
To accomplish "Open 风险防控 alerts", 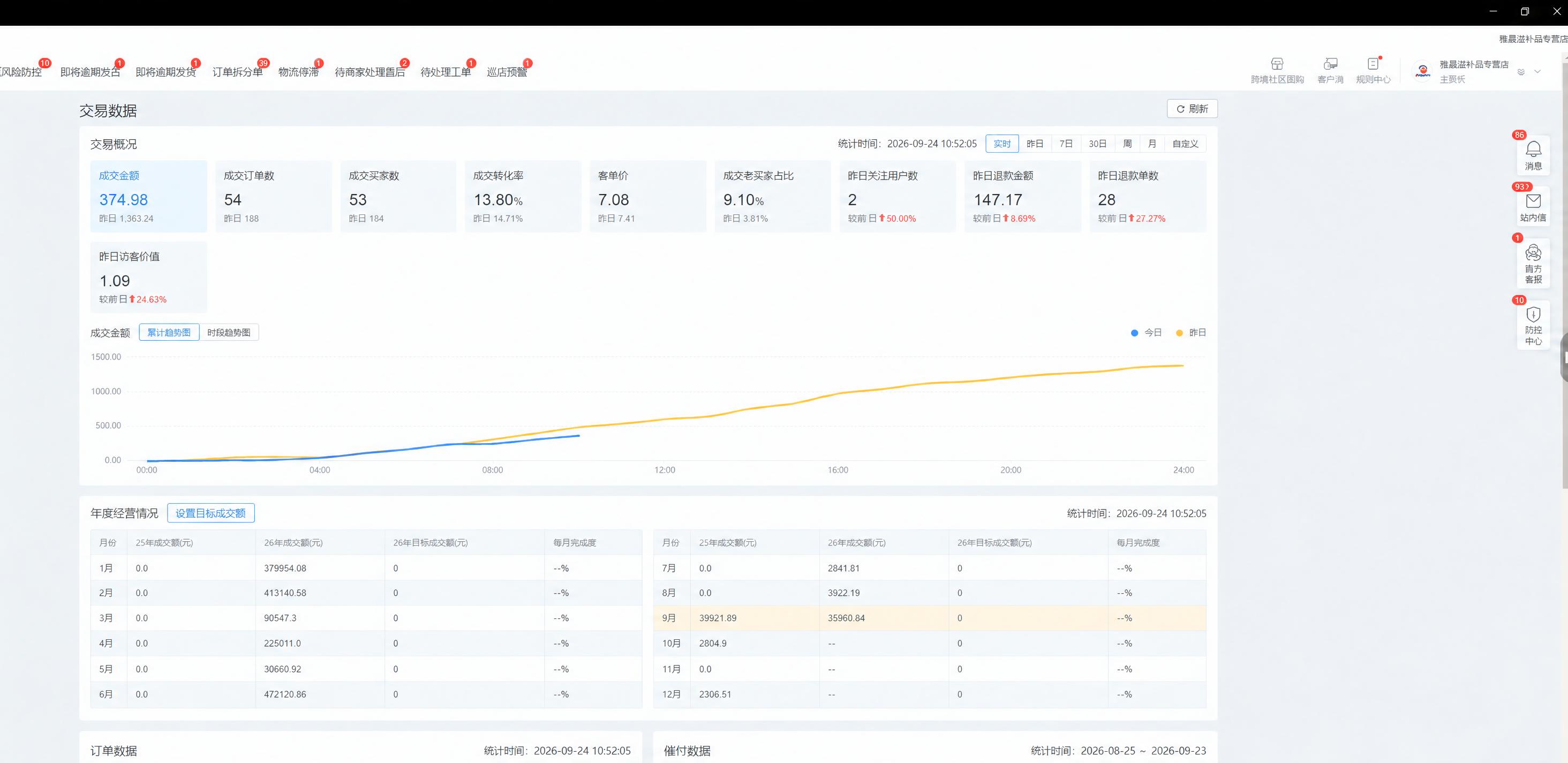I will coord(21,72).
